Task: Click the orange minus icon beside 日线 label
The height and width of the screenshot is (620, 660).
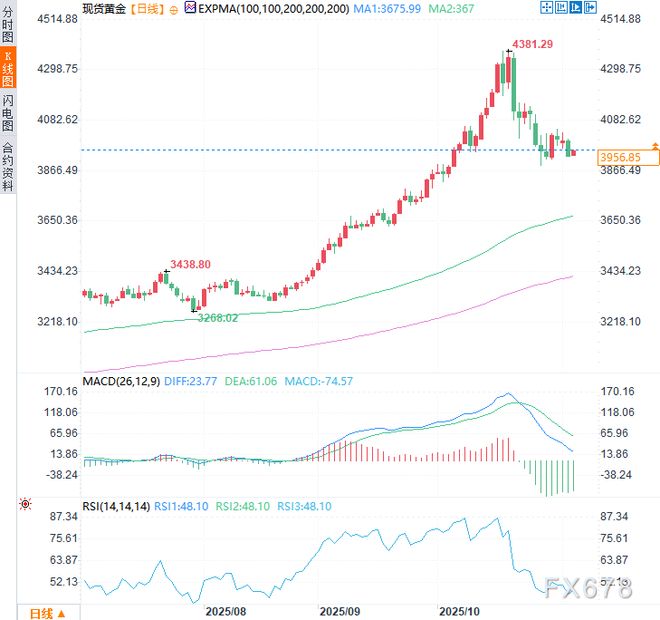Action: coord(176,8)
